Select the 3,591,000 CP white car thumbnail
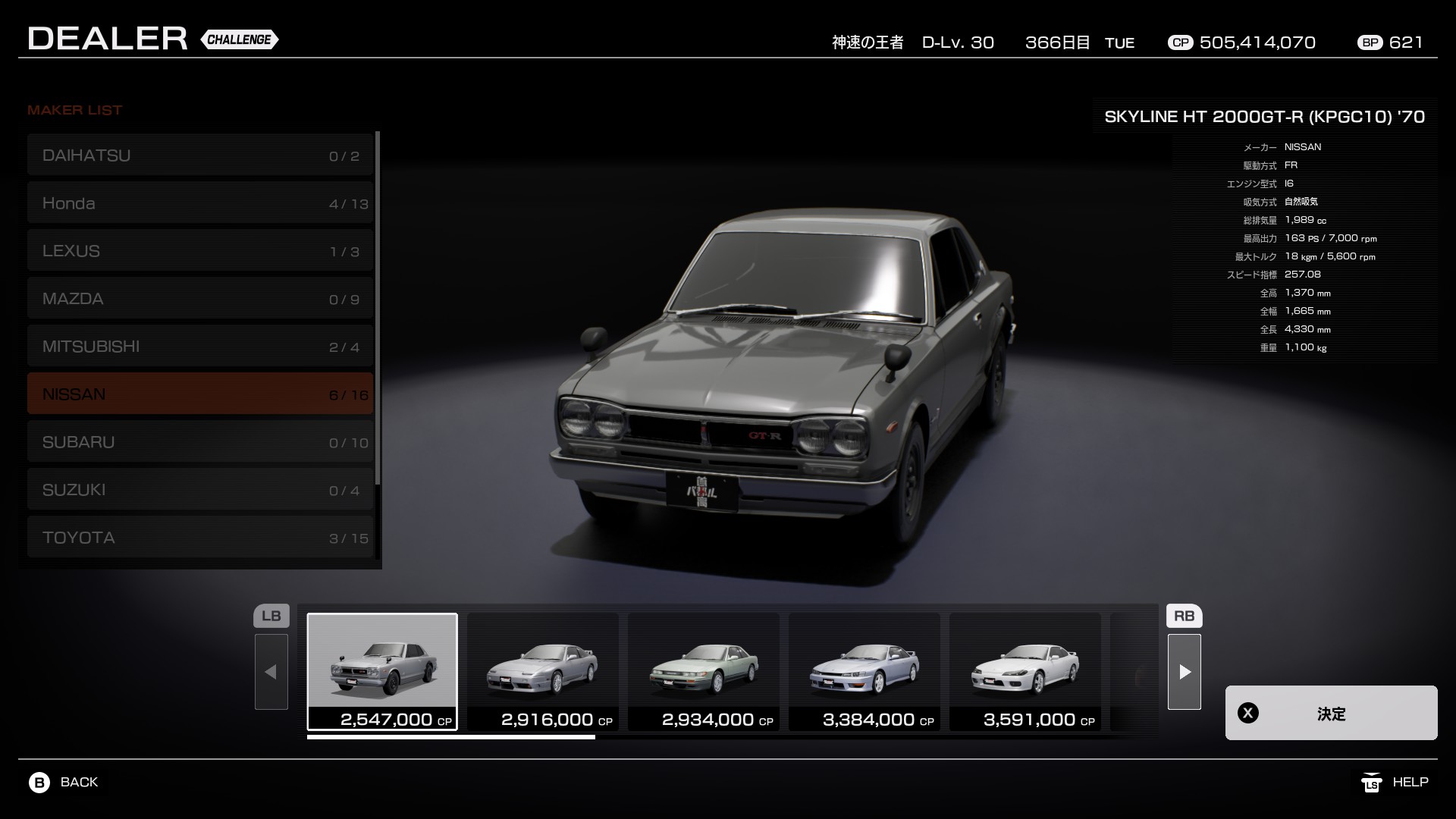 tap(1025, 671)
